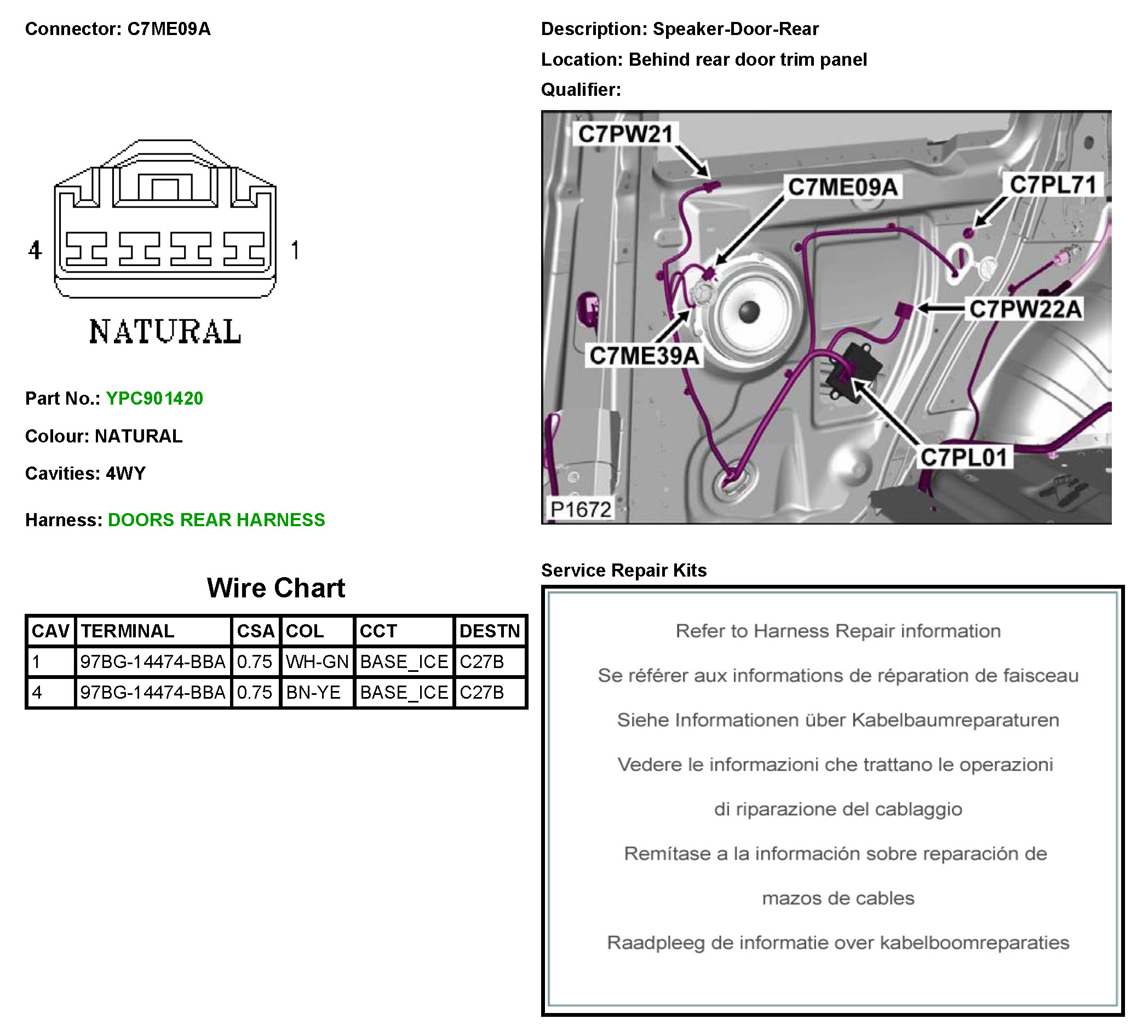Click the WH-GN colour cell in row 1

tap(317, 662)
